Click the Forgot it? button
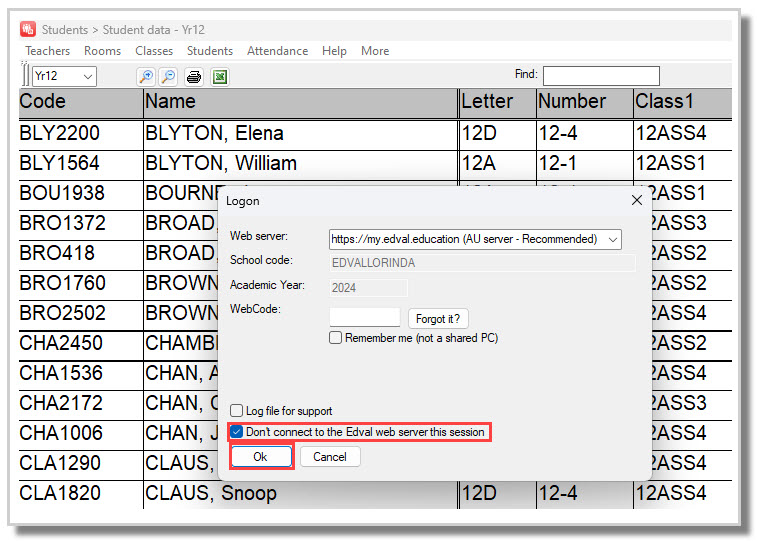This screenshot has height=542, width=757. (437, 319)
